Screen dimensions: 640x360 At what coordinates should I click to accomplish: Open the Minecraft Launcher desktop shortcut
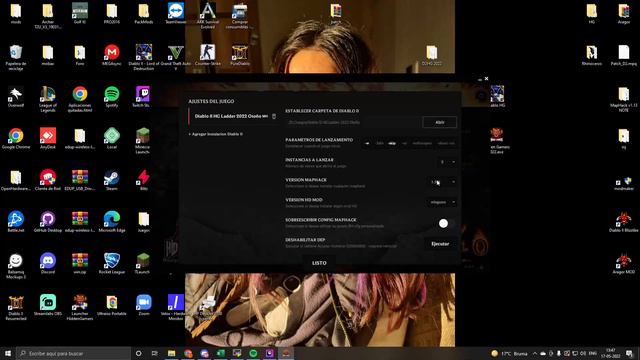pyautogui.click(x=143, y=141)
